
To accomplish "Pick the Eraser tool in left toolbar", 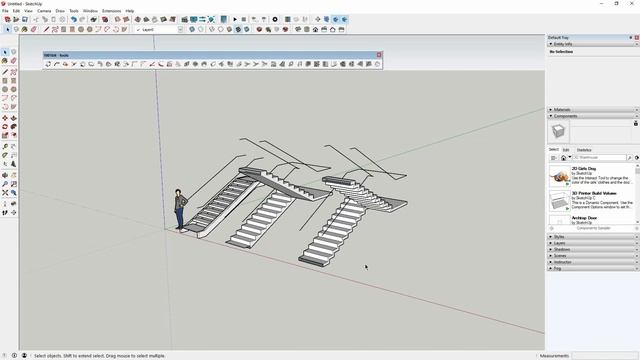I will click(13, 61).
